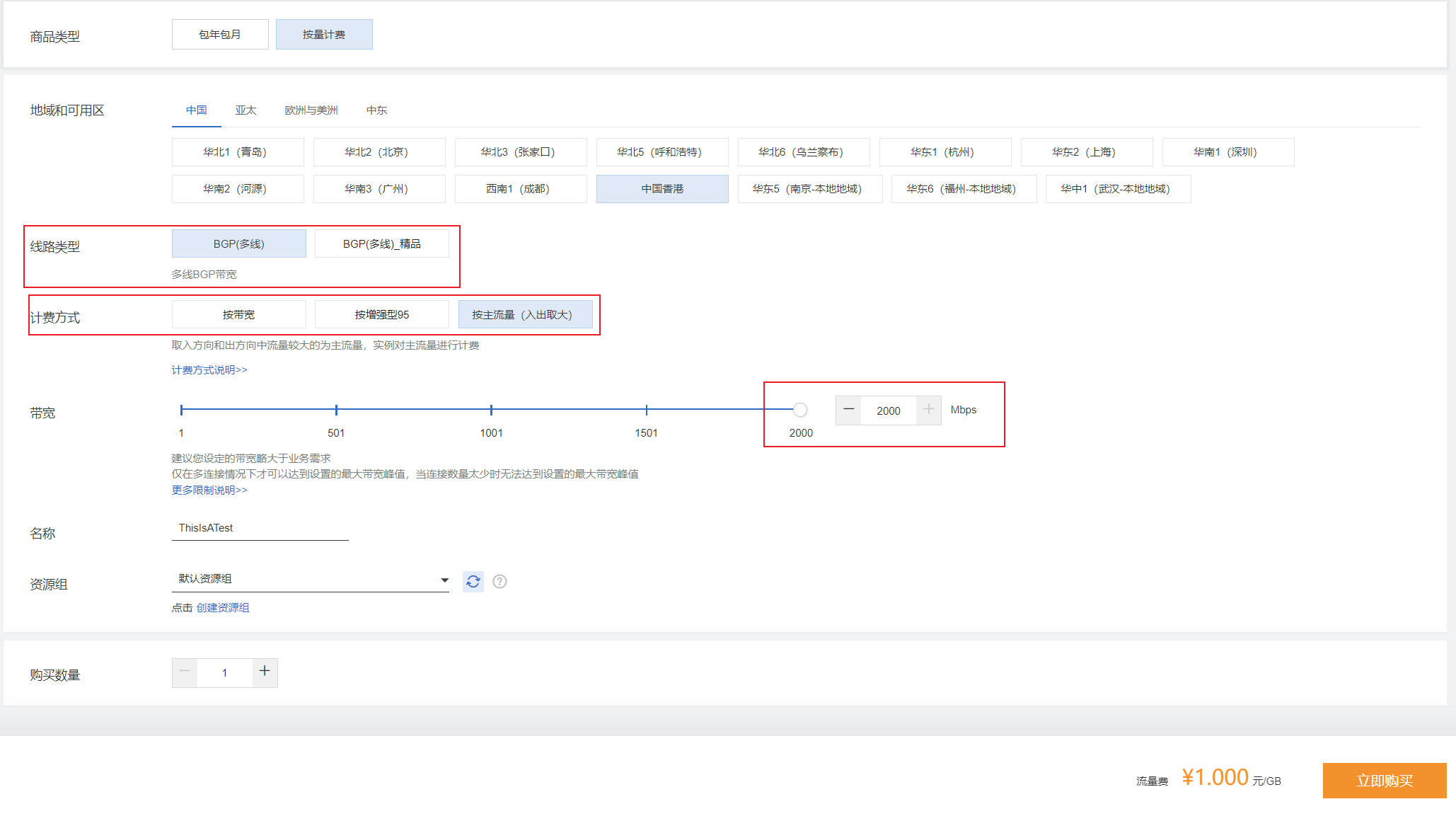Click the bandwidth value field showing 2000
Screen dimensions: 1456x821
tap(889, 411)
